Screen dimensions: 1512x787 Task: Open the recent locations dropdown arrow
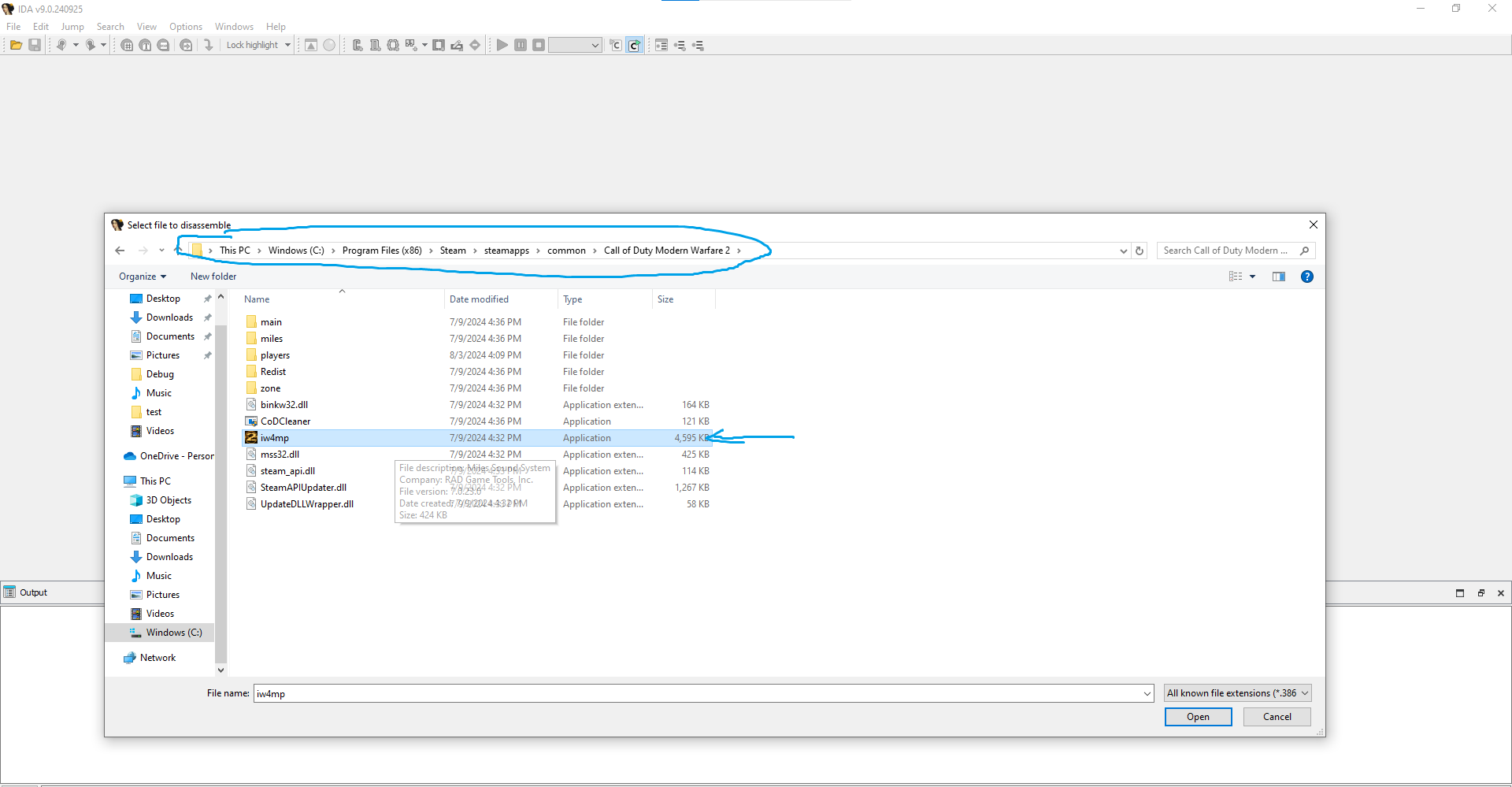click(x=161, y=251)
